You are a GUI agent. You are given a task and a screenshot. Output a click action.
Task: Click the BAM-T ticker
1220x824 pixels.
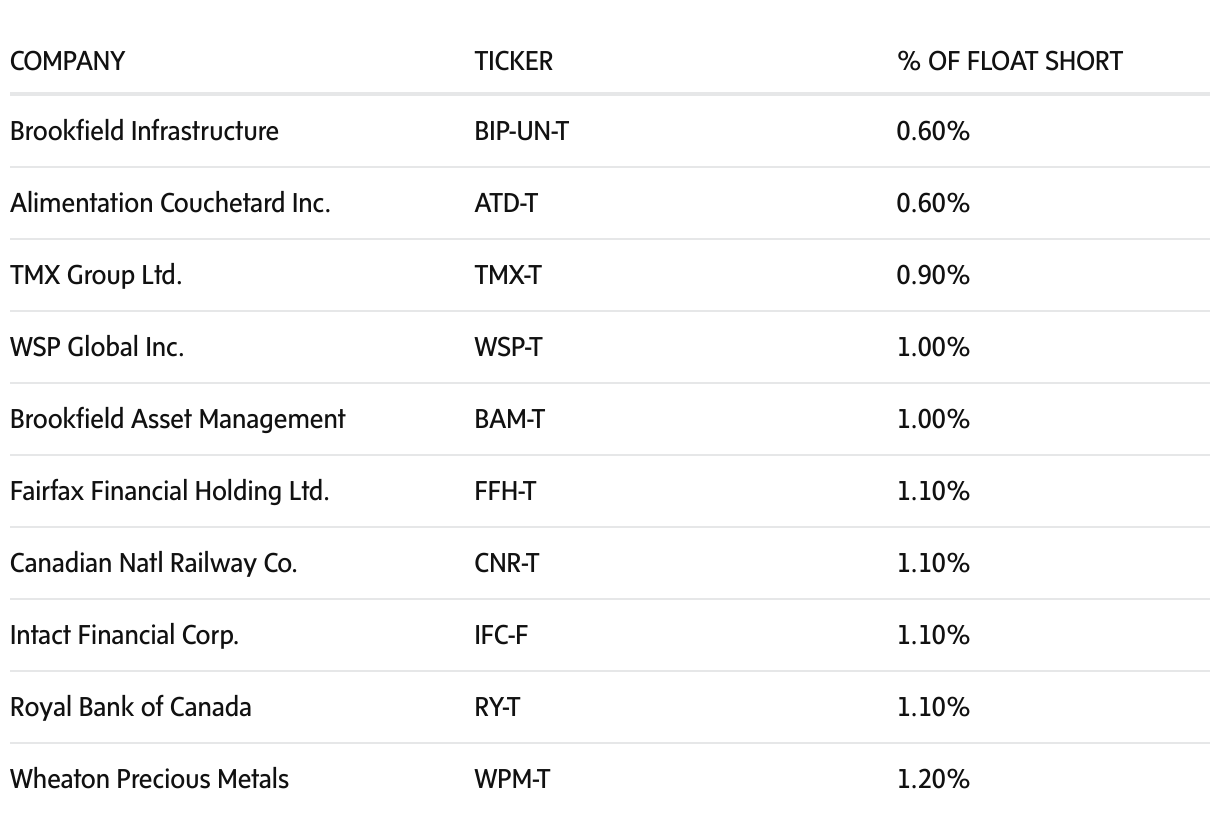509,419
